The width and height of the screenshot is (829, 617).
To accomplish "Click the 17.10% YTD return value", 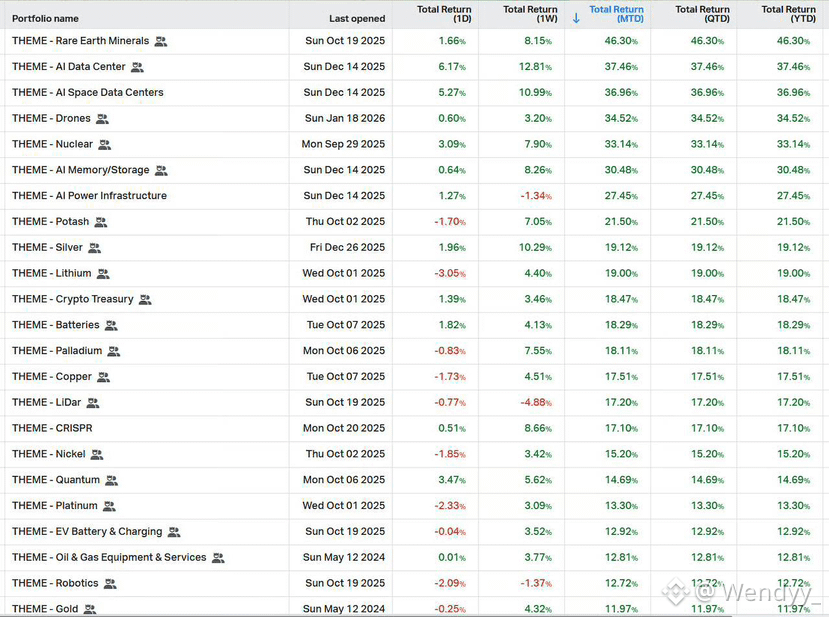I will pos(794,428).
